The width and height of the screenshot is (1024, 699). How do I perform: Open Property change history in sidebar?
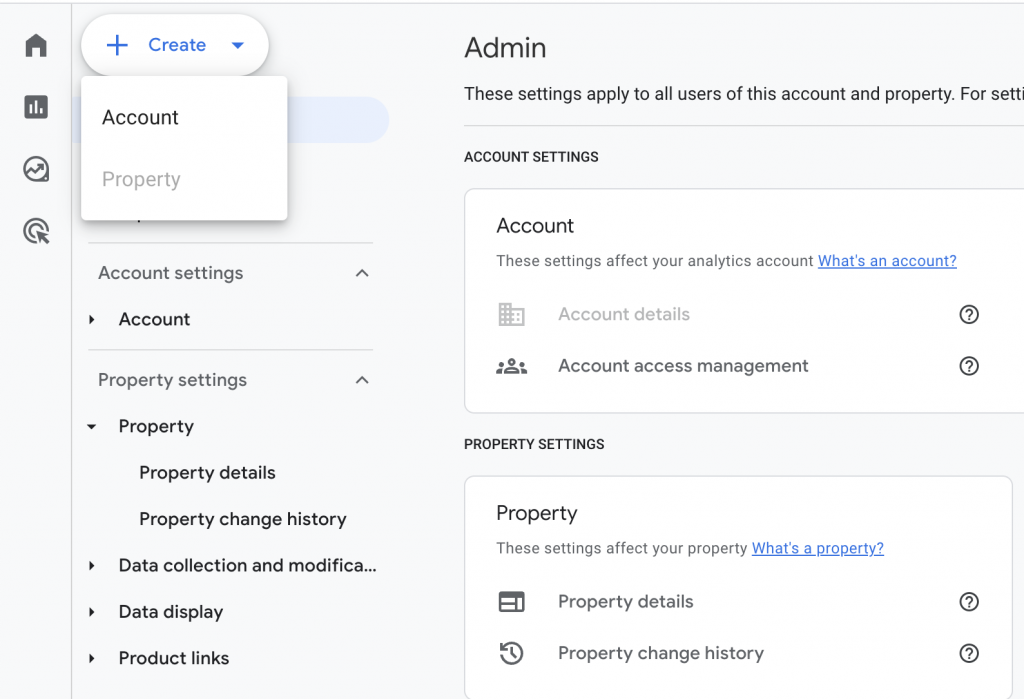click(x=242, y=519)
